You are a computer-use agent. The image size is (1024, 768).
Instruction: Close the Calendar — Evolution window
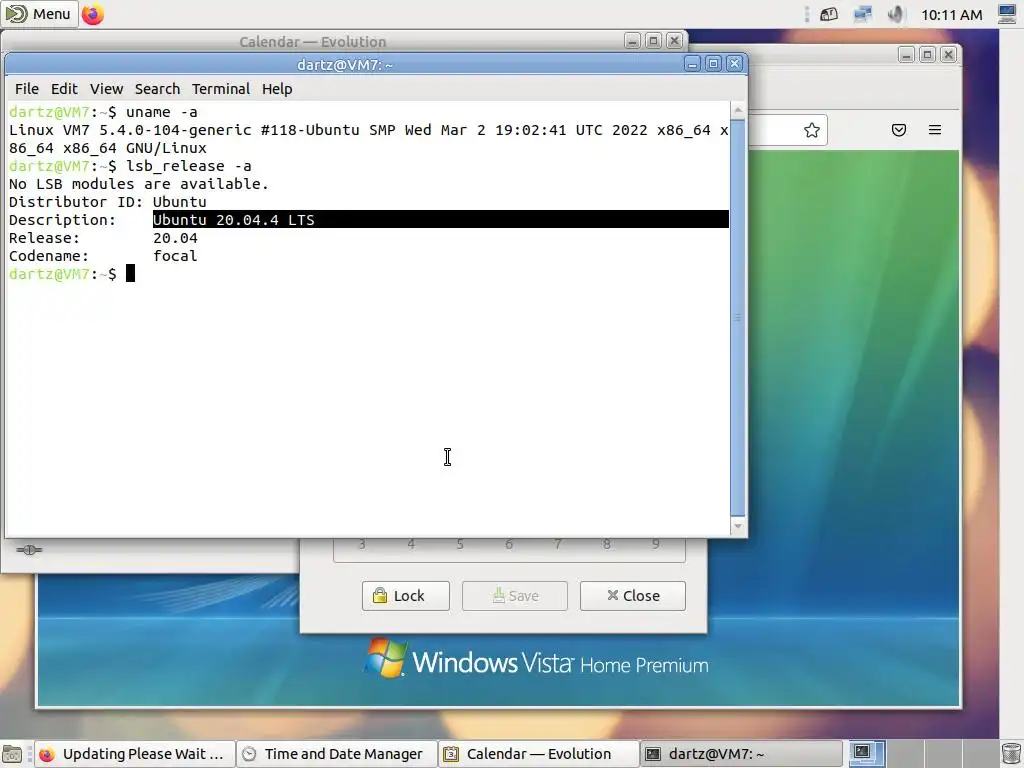pos(675,41)
